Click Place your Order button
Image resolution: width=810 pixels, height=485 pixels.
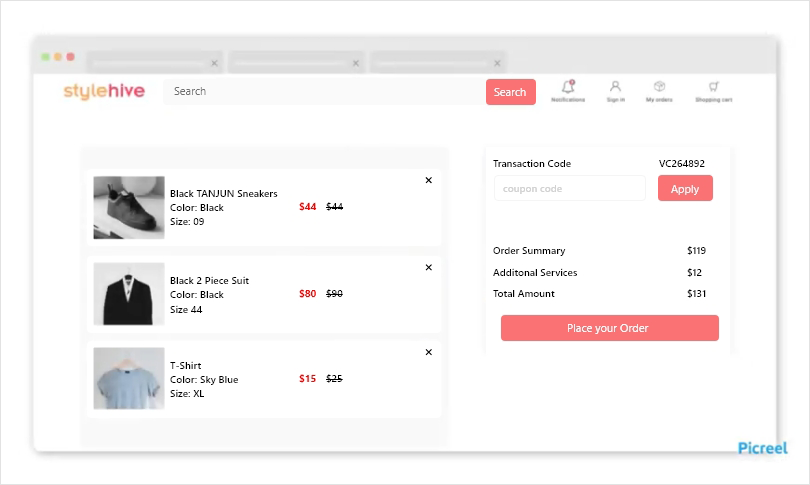(x=610, y=328)
